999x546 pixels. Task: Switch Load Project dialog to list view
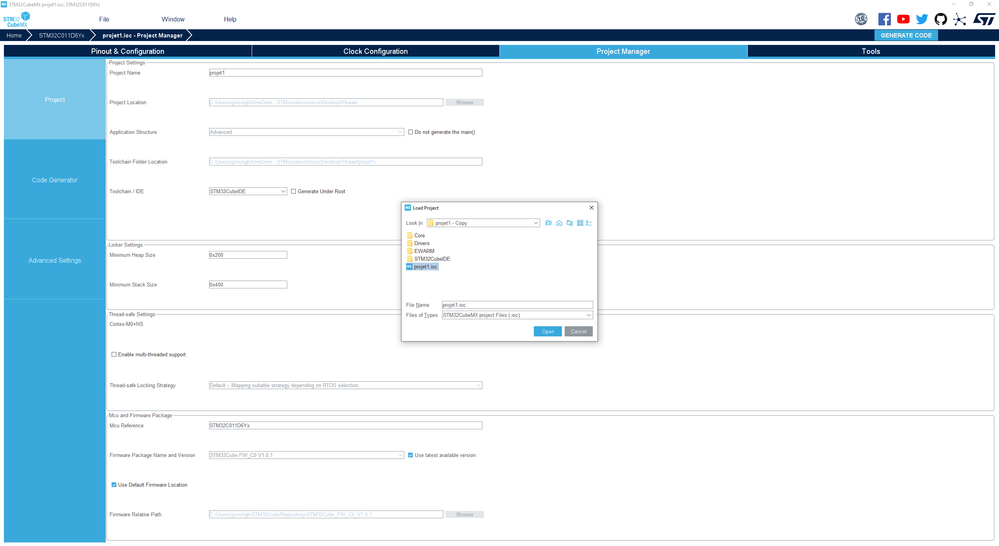pyautogui.click(x=580, y=223)
